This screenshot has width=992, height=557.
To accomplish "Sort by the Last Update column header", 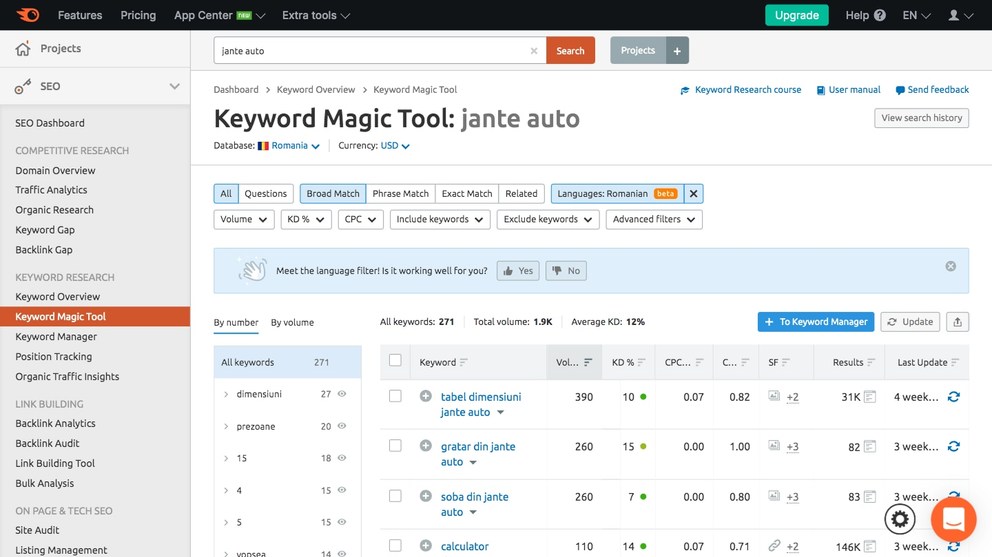I will (927, 362).
